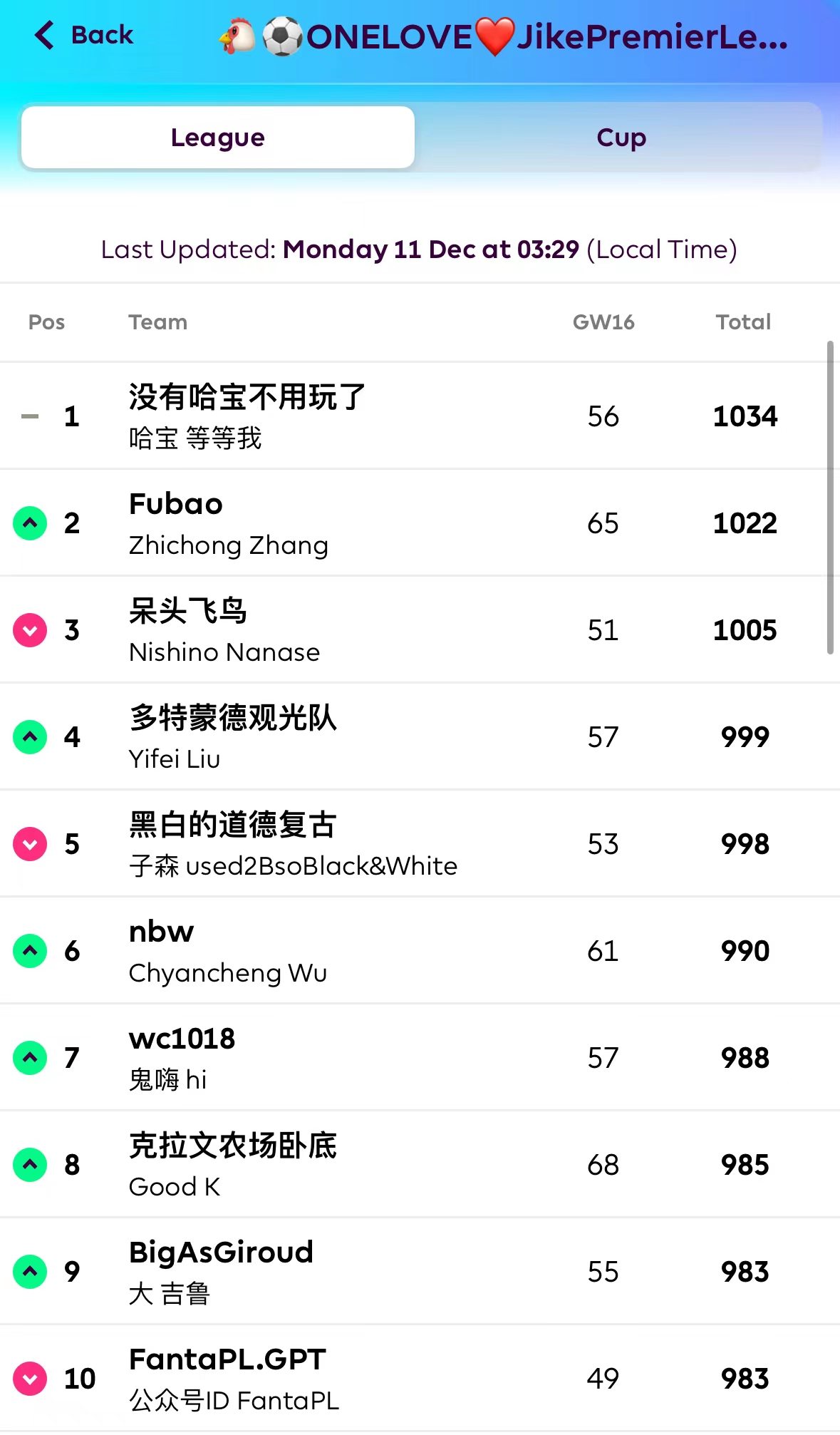Click green up arrow beside nbw
The width and height of the screenshot is (840, 1435).
pos(30,951)
